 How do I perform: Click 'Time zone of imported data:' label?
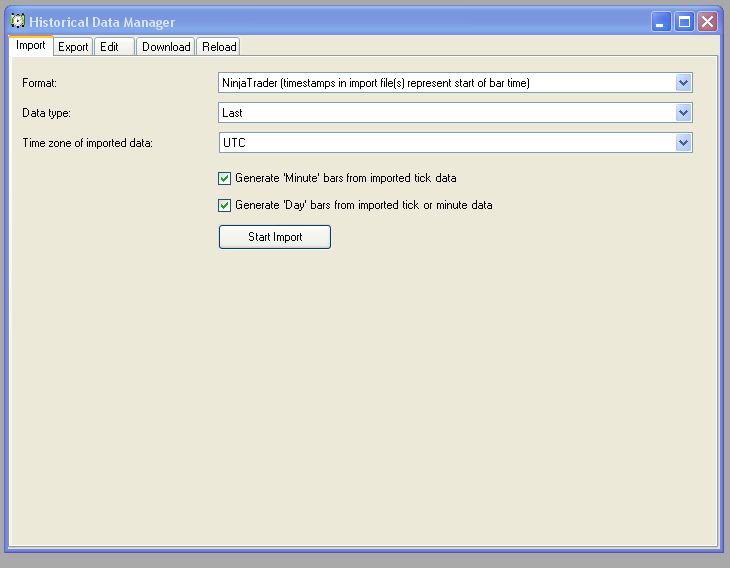[x=88, y=142]
